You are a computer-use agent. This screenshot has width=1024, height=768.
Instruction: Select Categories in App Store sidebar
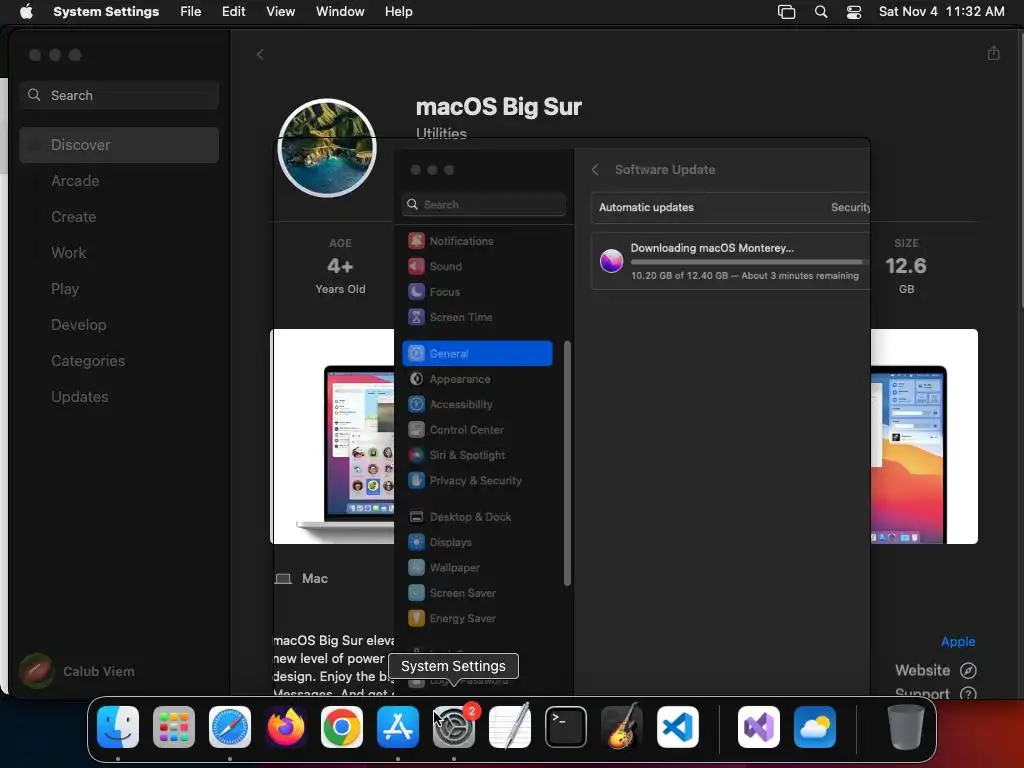point(119,360)
